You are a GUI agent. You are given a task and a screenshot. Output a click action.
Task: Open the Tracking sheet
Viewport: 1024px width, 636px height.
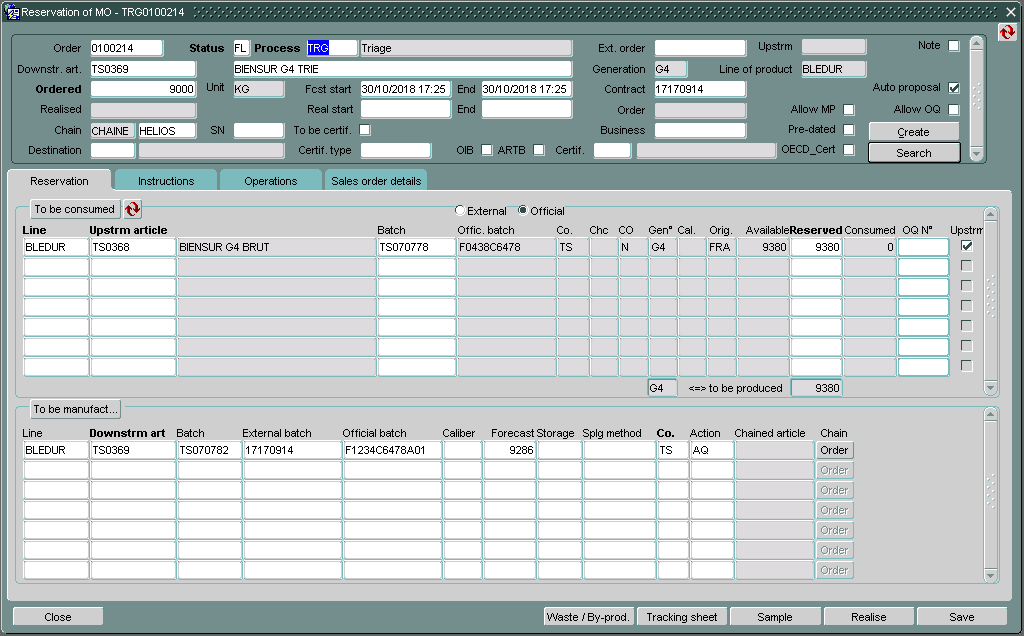[682, 617]
